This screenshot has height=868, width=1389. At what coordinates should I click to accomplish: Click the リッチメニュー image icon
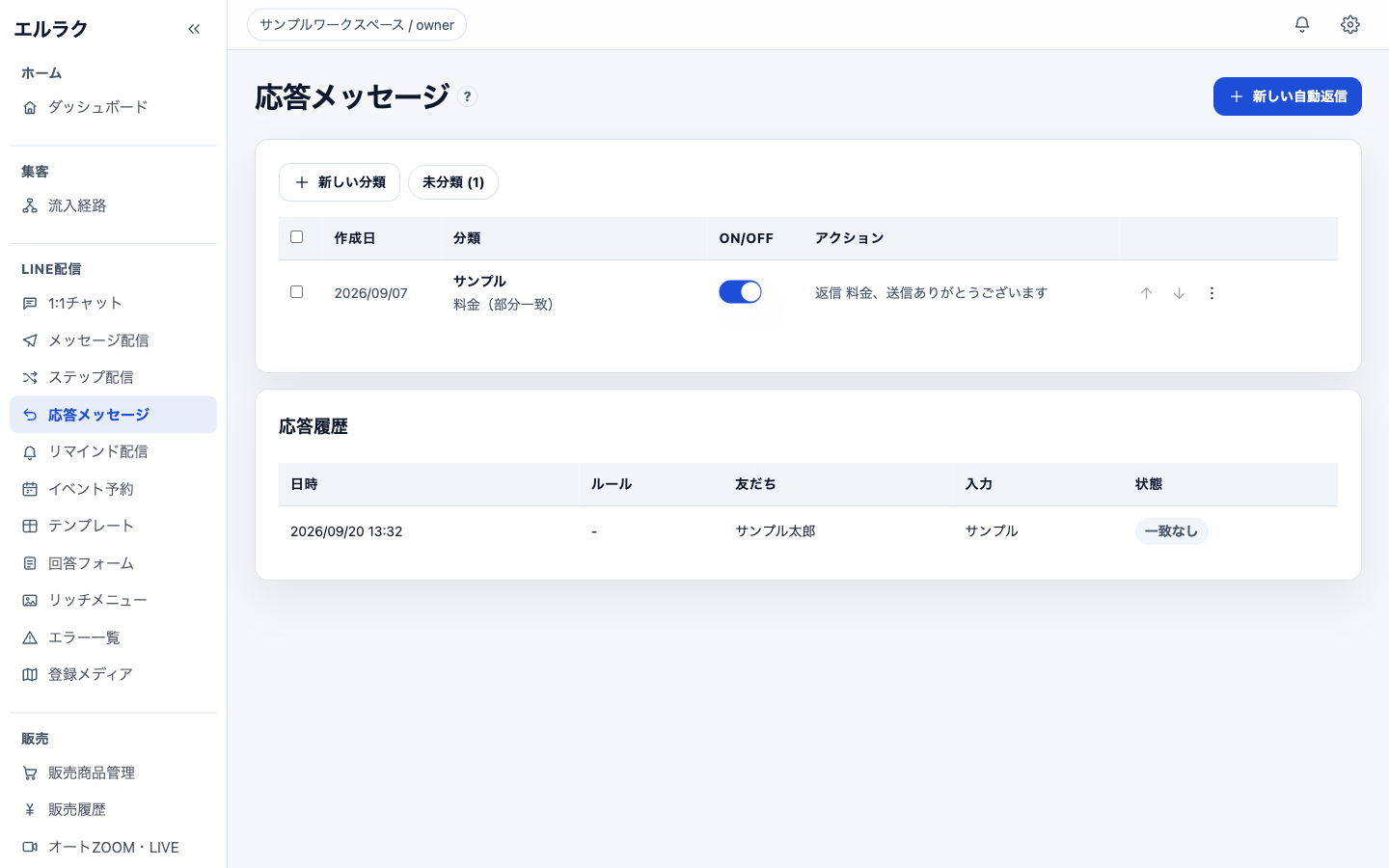(x=30, y=600)
